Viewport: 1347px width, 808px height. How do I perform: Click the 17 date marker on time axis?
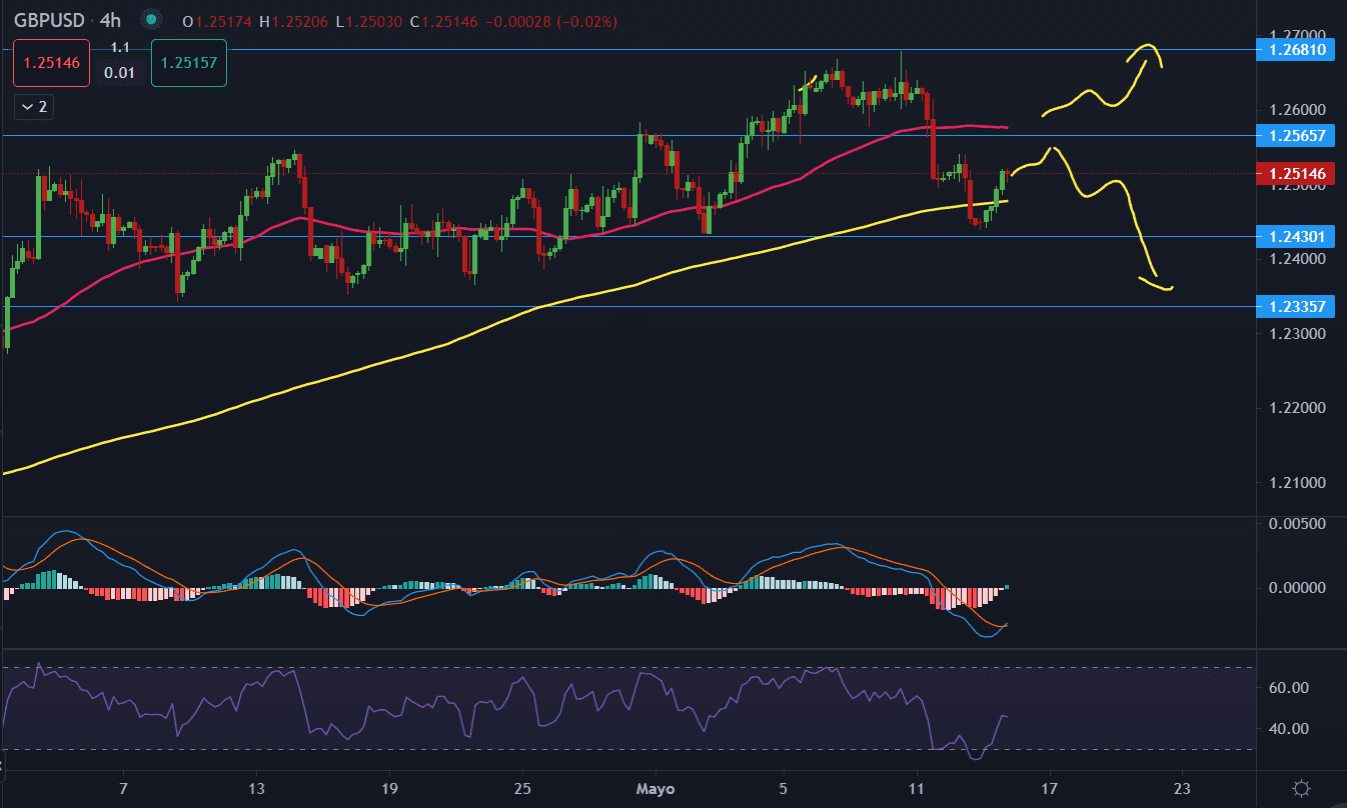tap(1050, 788)
